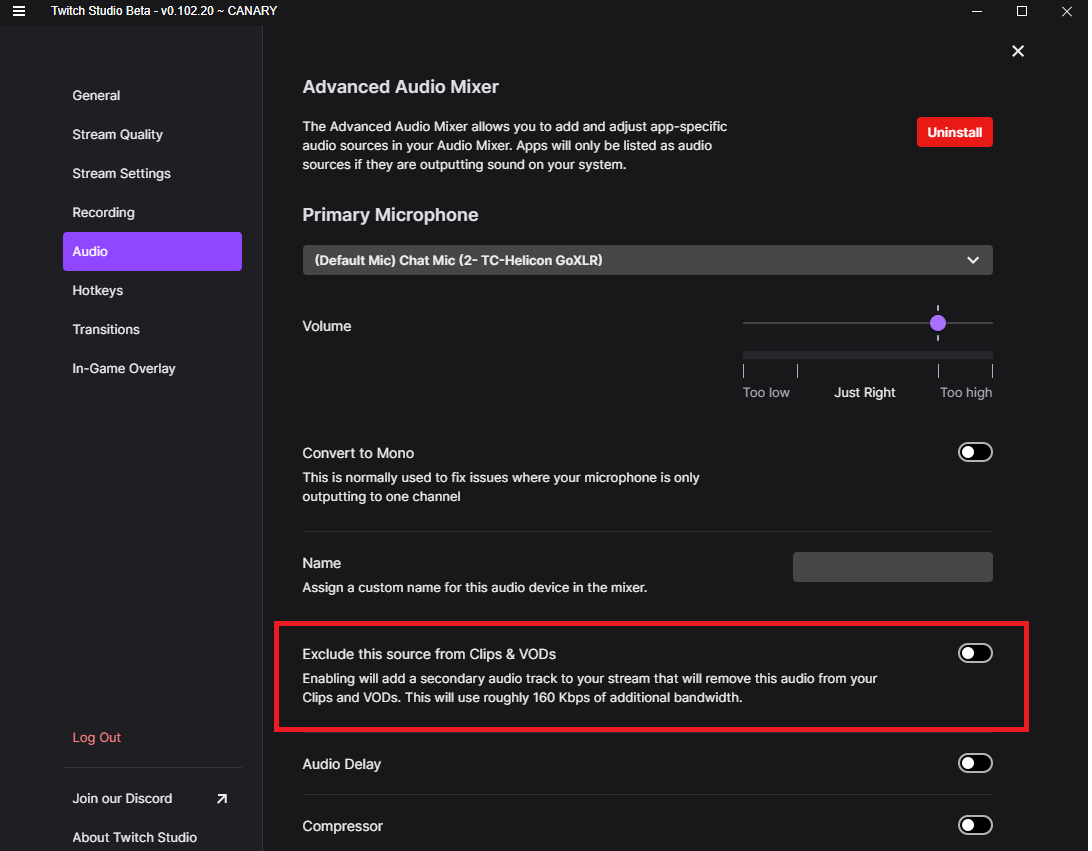Image resolution: width=1092 pixels, height=851 pixels.
Task: Log Out of Twitch Studio
Action: click(x=96, y=737)
